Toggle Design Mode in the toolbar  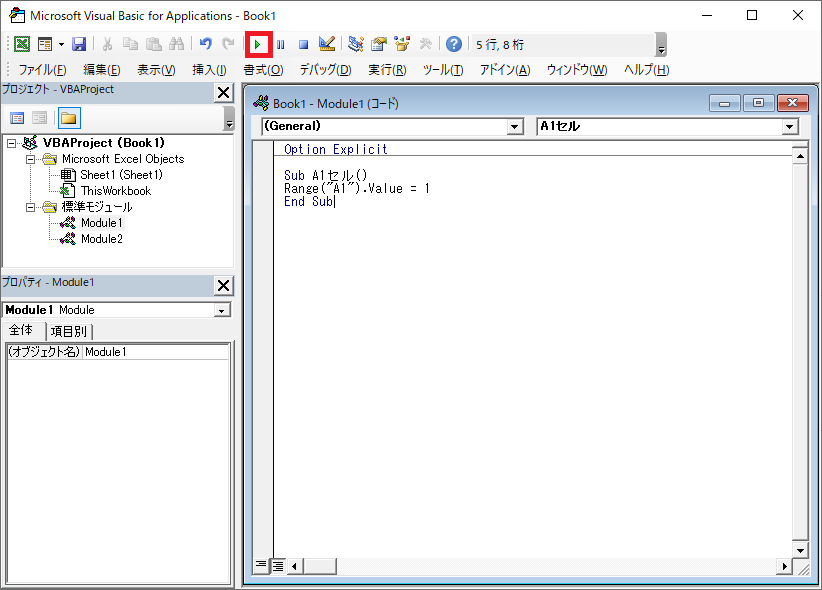(x=327, y=44)
